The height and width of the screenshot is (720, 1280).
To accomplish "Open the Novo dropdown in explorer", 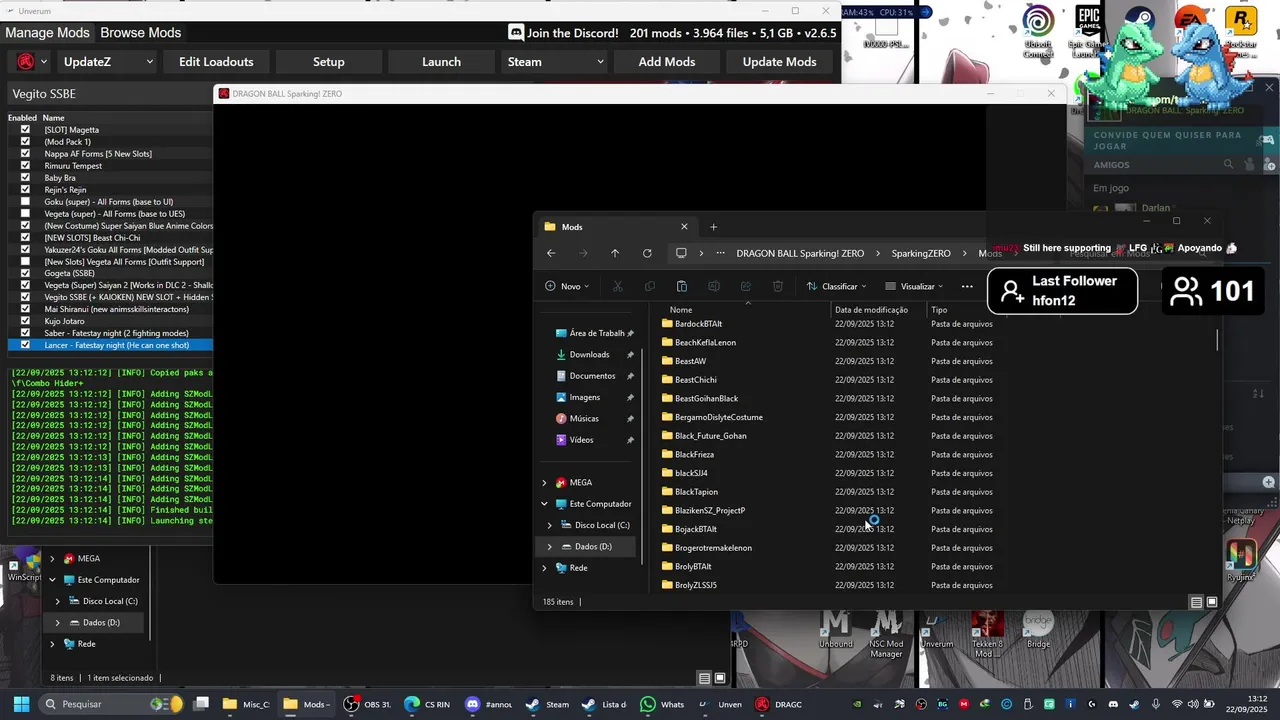I will [567, 286].
